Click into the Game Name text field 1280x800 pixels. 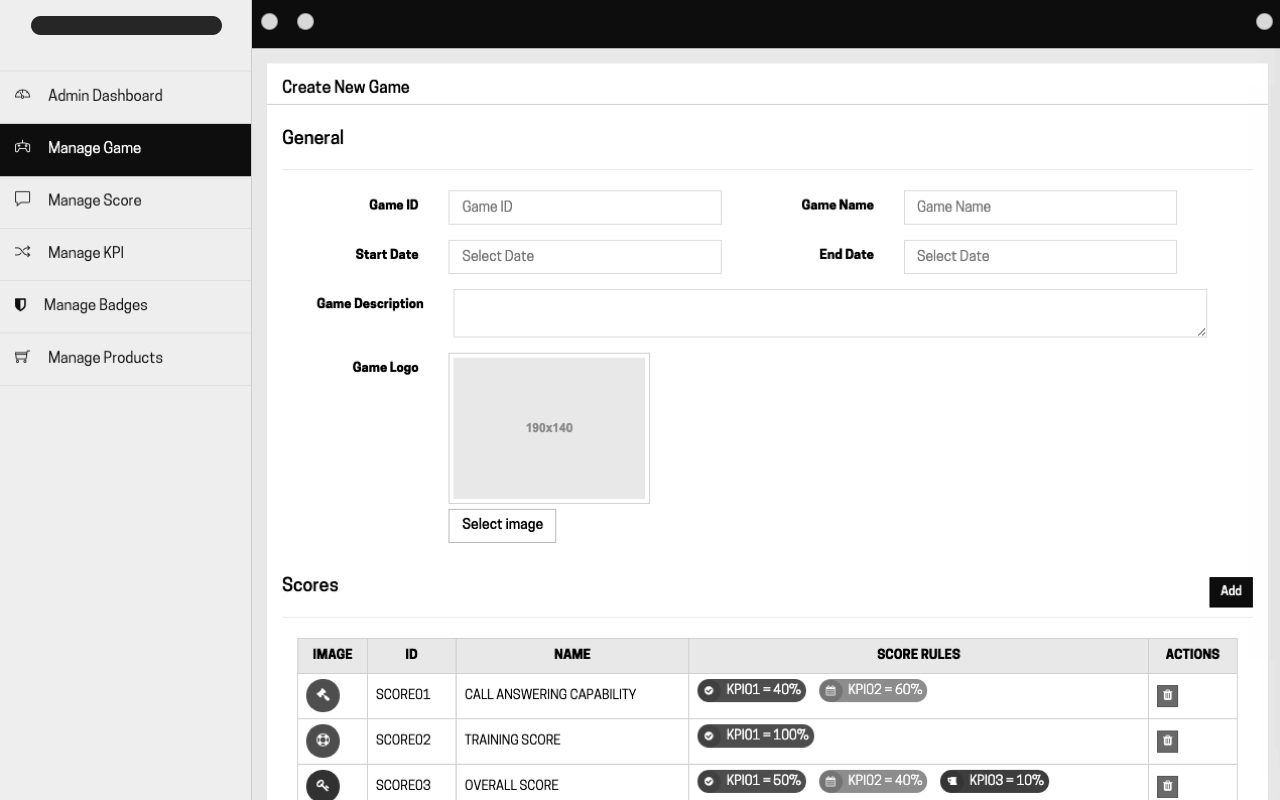(1039, 207)
